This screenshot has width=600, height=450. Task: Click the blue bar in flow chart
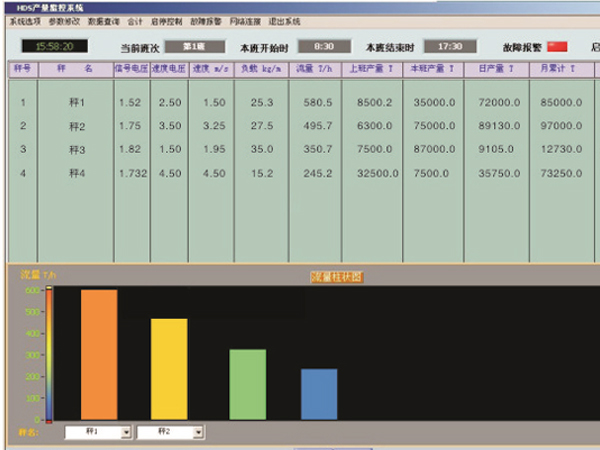click(319, 394)
